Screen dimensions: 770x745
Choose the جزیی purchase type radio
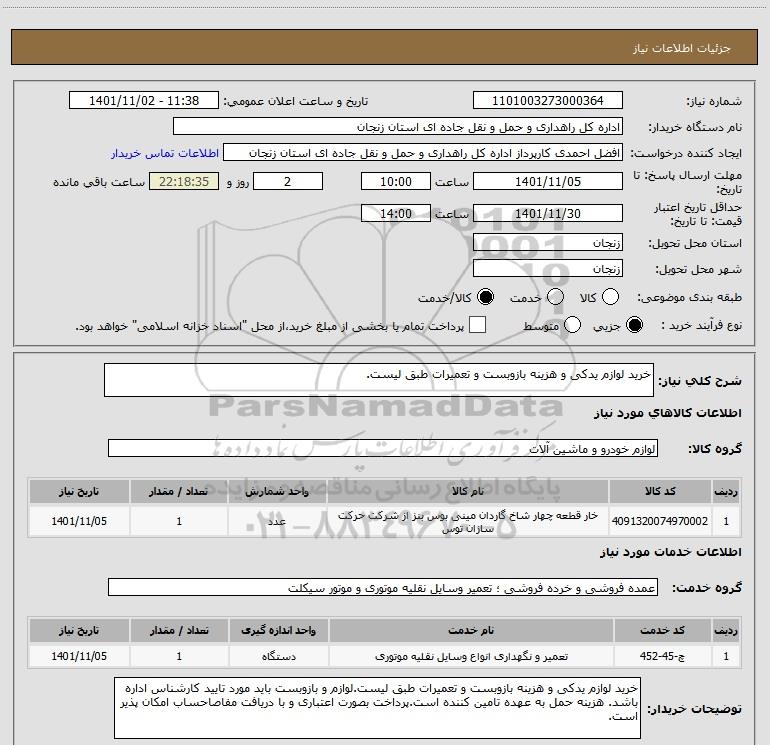(634, 325)
